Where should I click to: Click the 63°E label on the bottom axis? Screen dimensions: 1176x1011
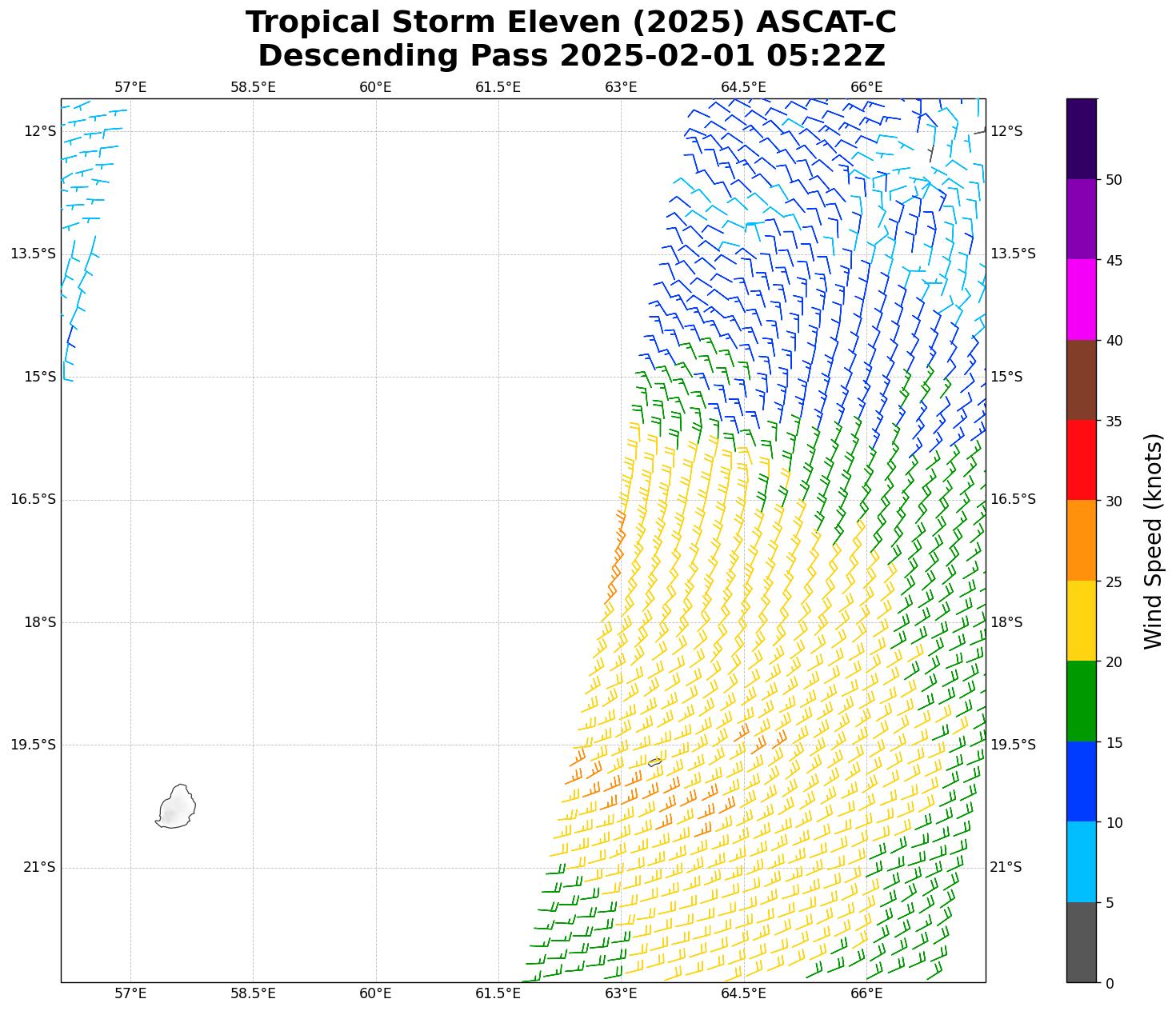(x=621, y=993)
